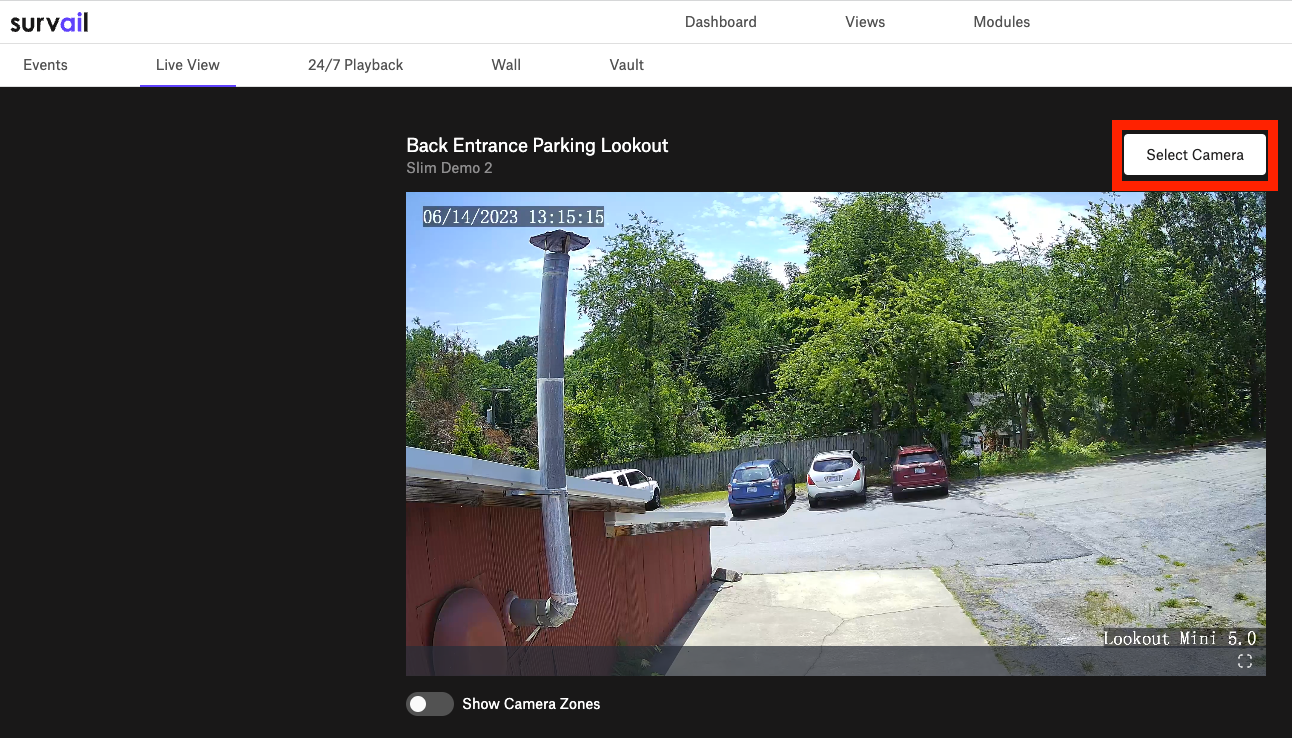Click the Back Entrance Parking Lookout title

[x=537, y=145]
